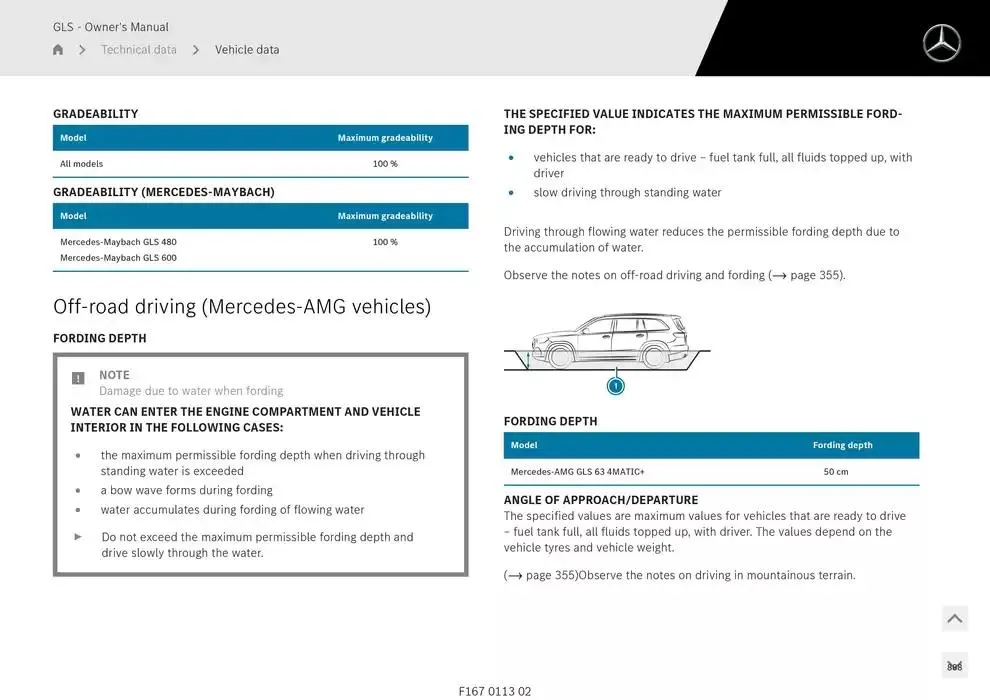
Task: Select Vehicle data in the breadcrumb
Action: (247, 49)
